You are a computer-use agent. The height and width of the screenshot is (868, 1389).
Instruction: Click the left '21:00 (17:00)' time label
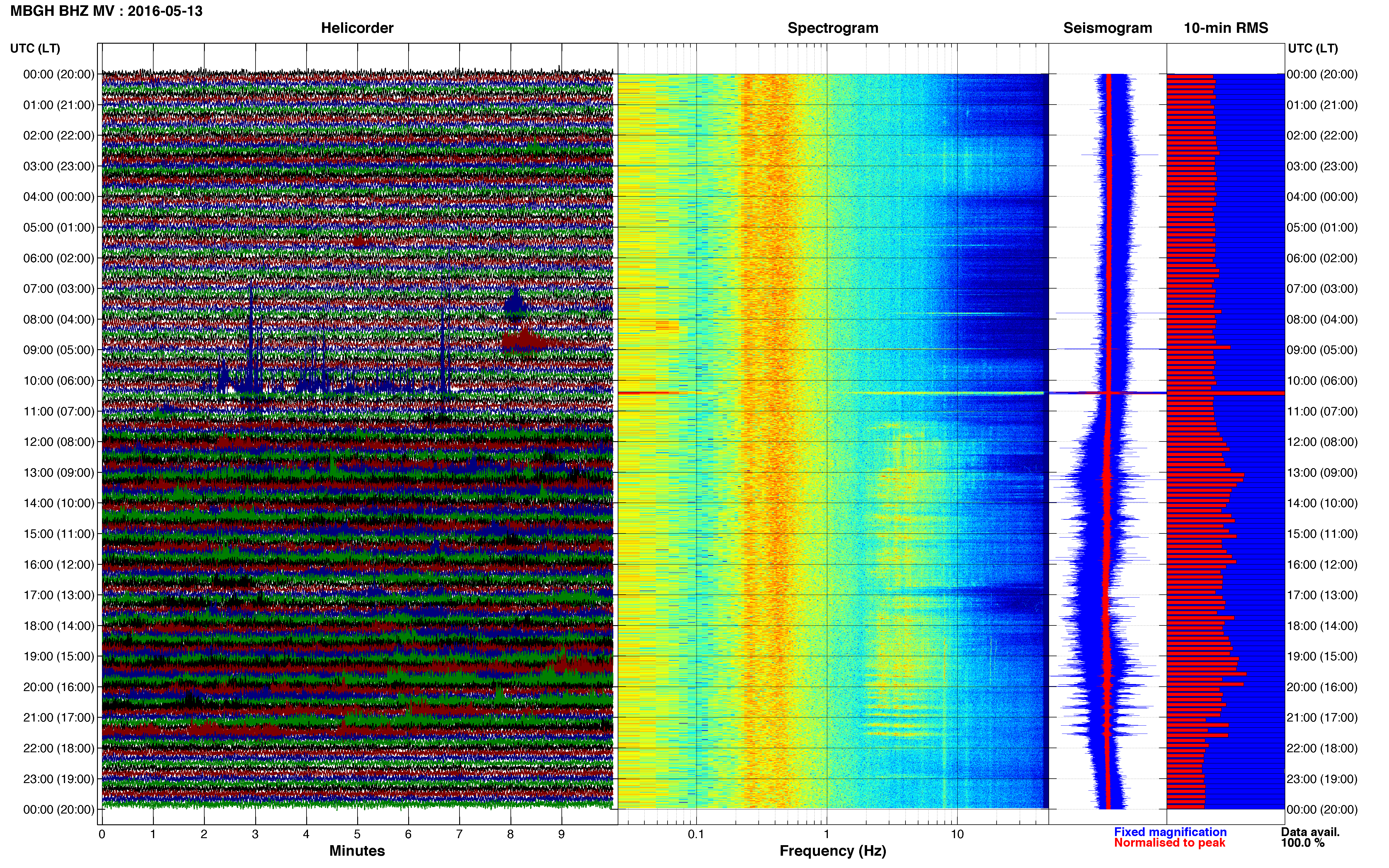(59, 718)
